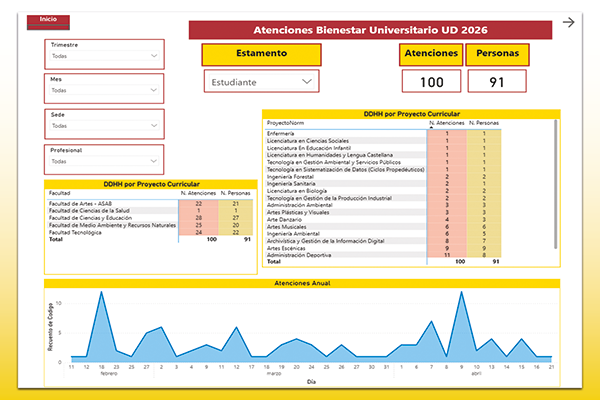
Task: Select the Facultad de Artes - ASAB row
Action: 150,204
